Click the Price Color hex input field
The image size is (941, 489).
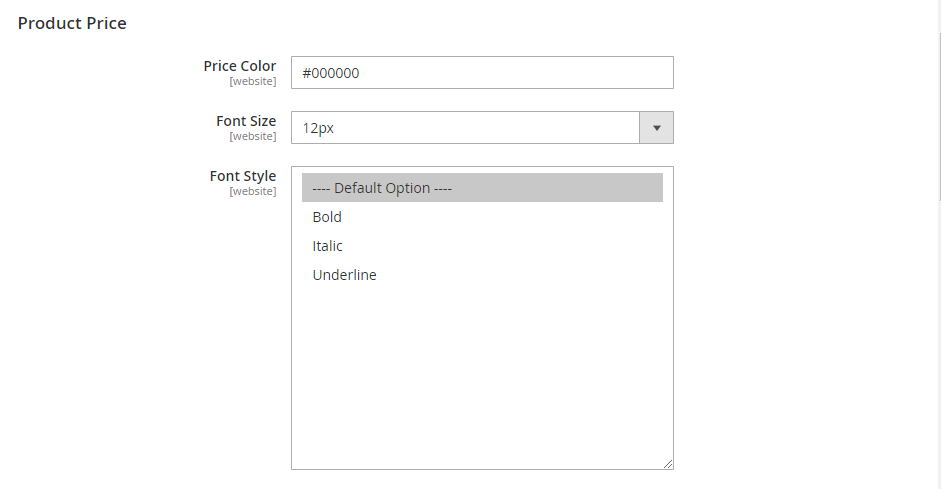482,73
